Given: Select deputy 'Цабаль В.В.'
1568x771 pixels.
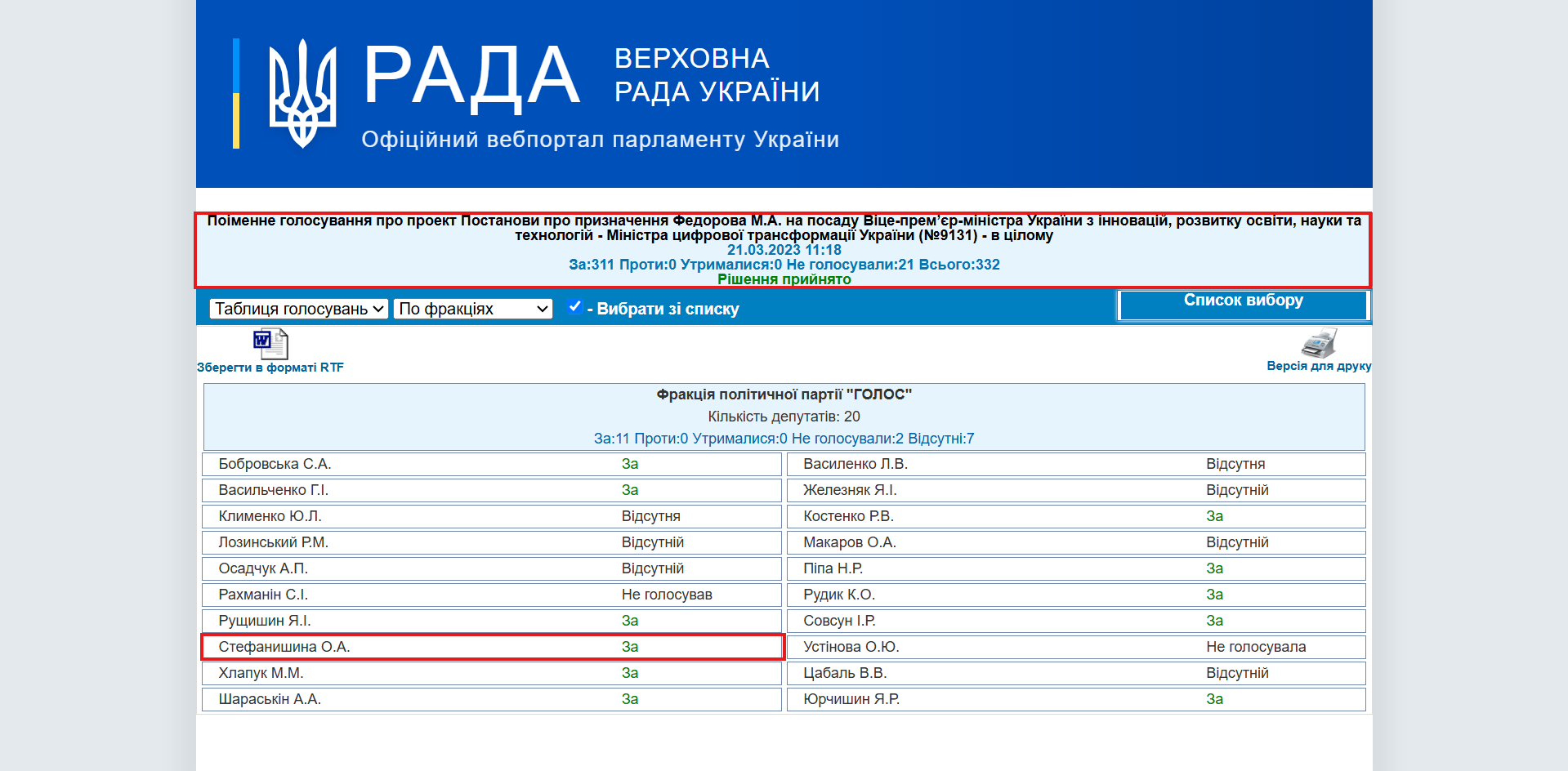Looking at the screenshot, I should click(x=845, y=673).
